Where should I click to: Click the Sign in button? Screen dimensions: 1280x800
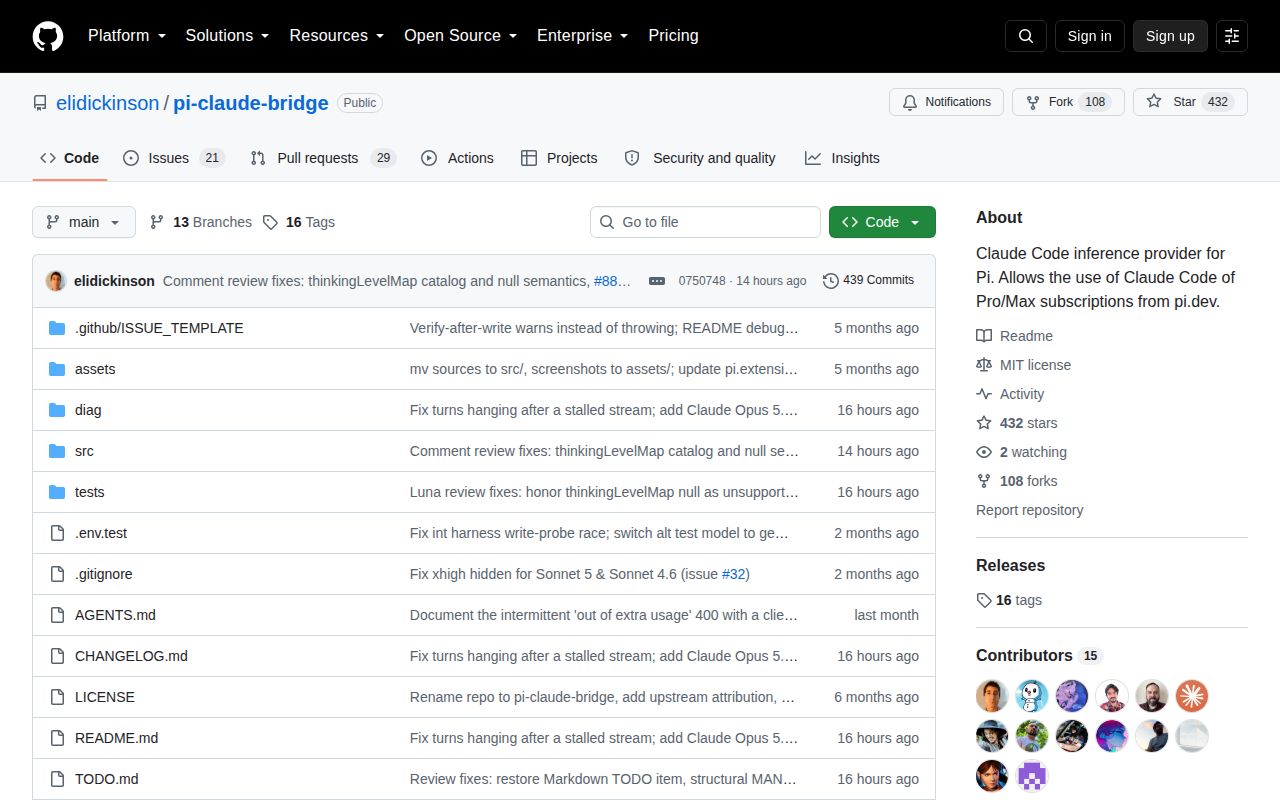point(1089,36)
